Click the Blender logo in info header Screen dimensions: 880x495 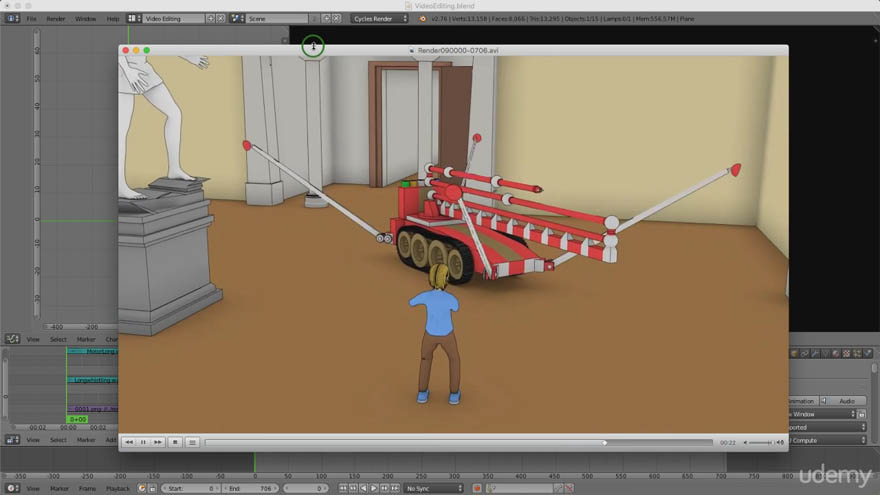(422, 19)
